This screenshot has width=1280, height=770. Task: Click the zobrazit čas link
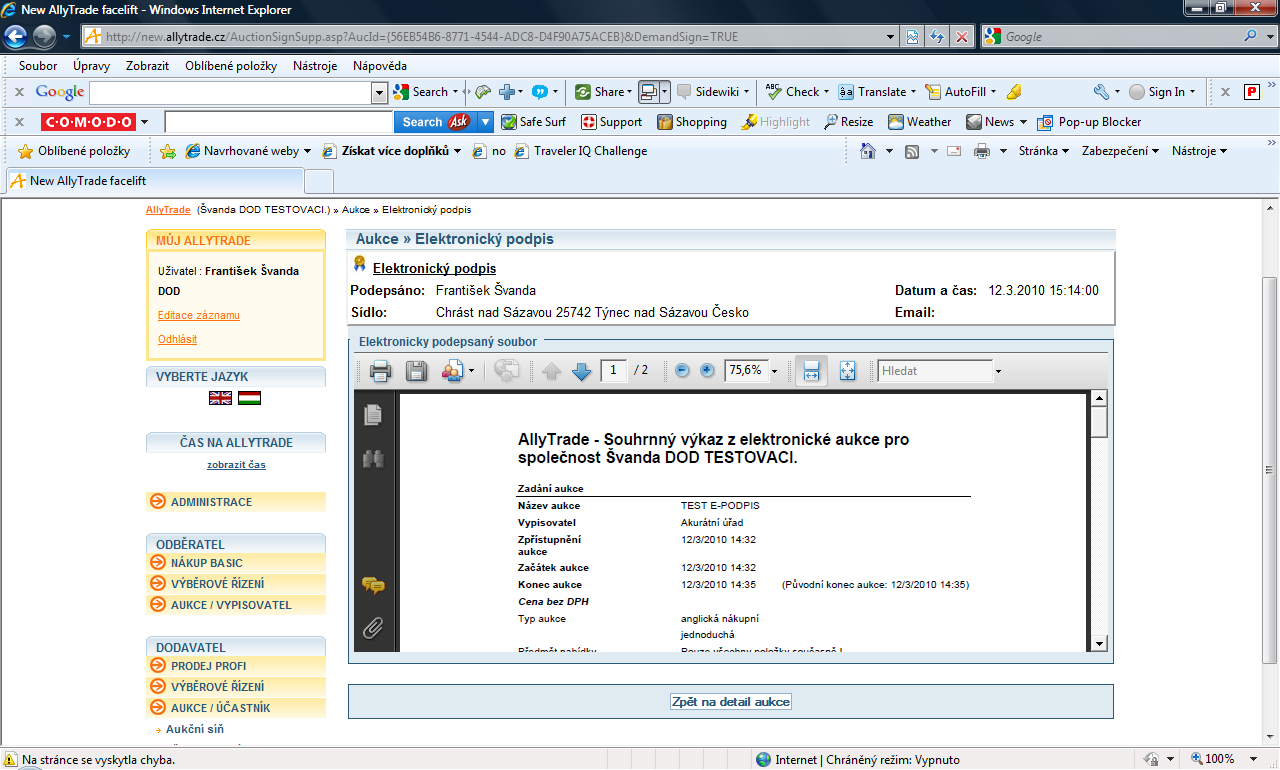point(236,465)
